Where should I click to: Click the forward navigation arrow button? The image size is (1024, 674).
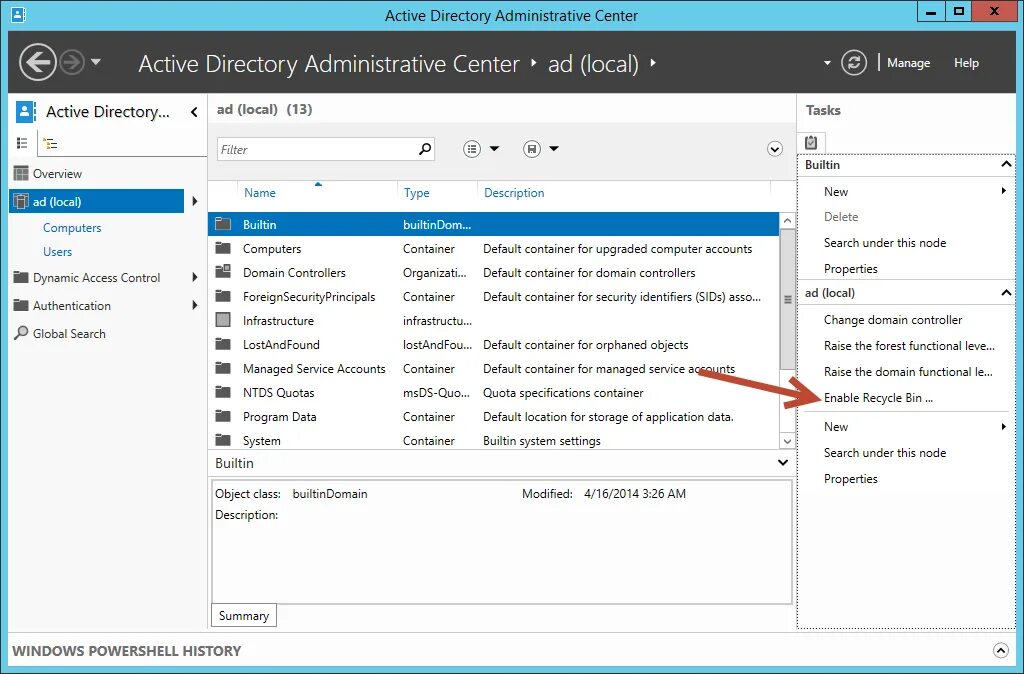pyautogui.click(x=72, y=63)
